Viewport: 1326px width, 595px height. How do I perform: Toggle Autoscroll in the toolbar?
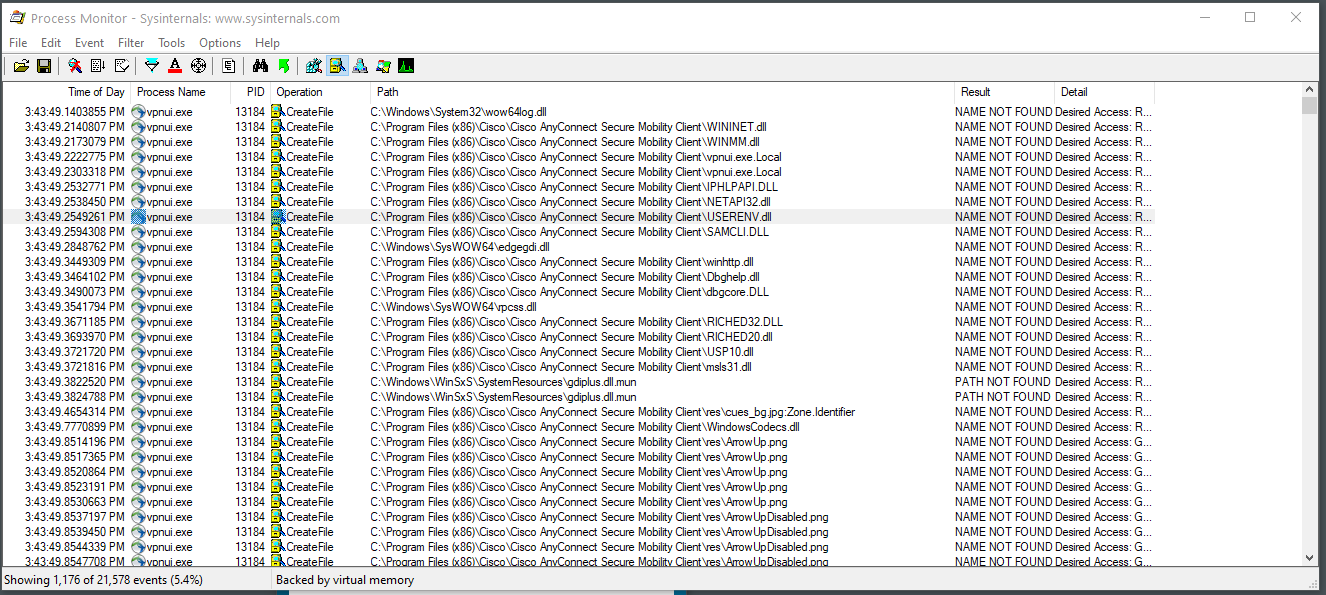(x=98, y=66)
